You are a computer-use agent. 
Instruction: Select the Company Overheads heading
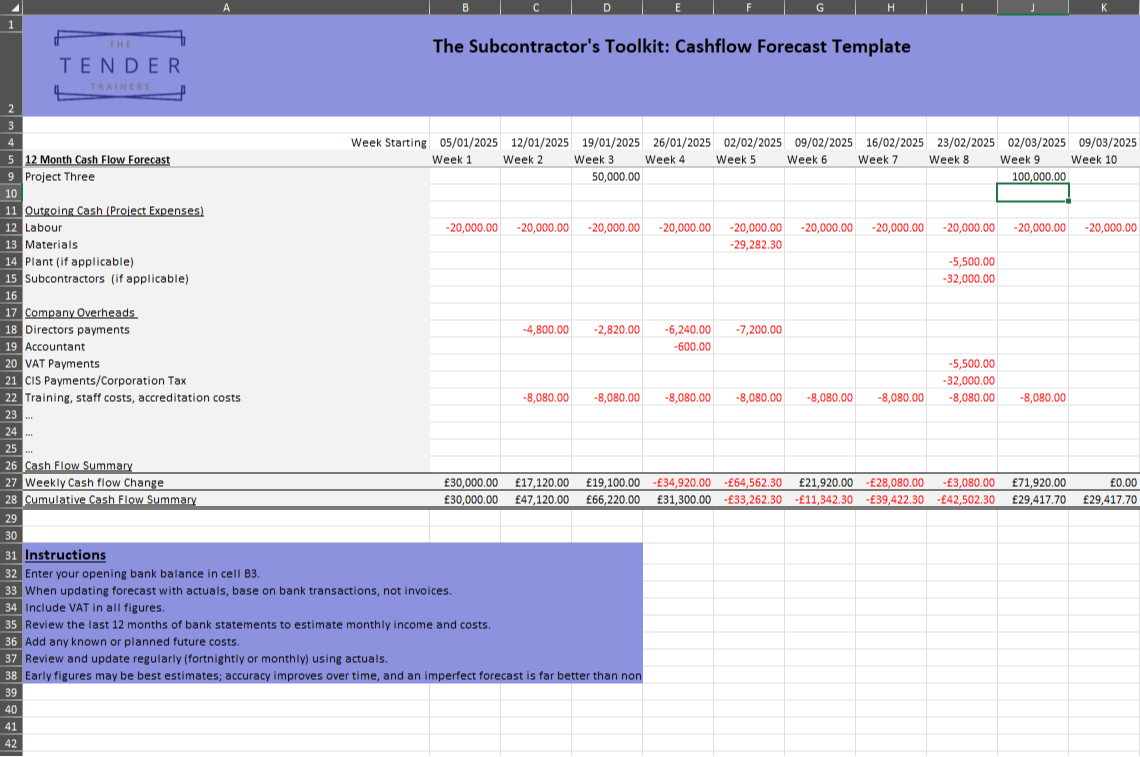[x=80, y=312]
